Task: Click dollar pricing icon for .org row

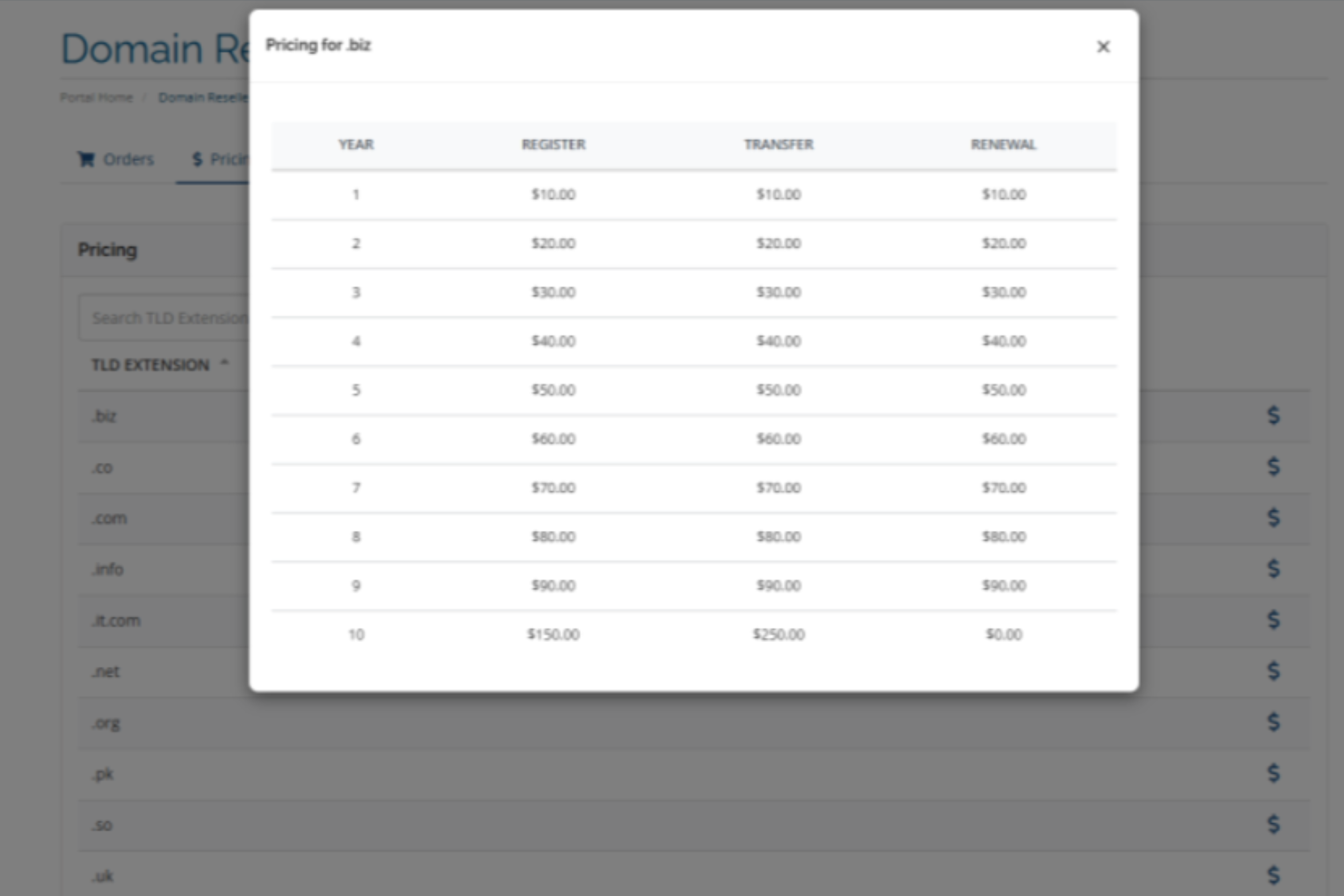Action: pyautogui.click(x=1273, y=722)
